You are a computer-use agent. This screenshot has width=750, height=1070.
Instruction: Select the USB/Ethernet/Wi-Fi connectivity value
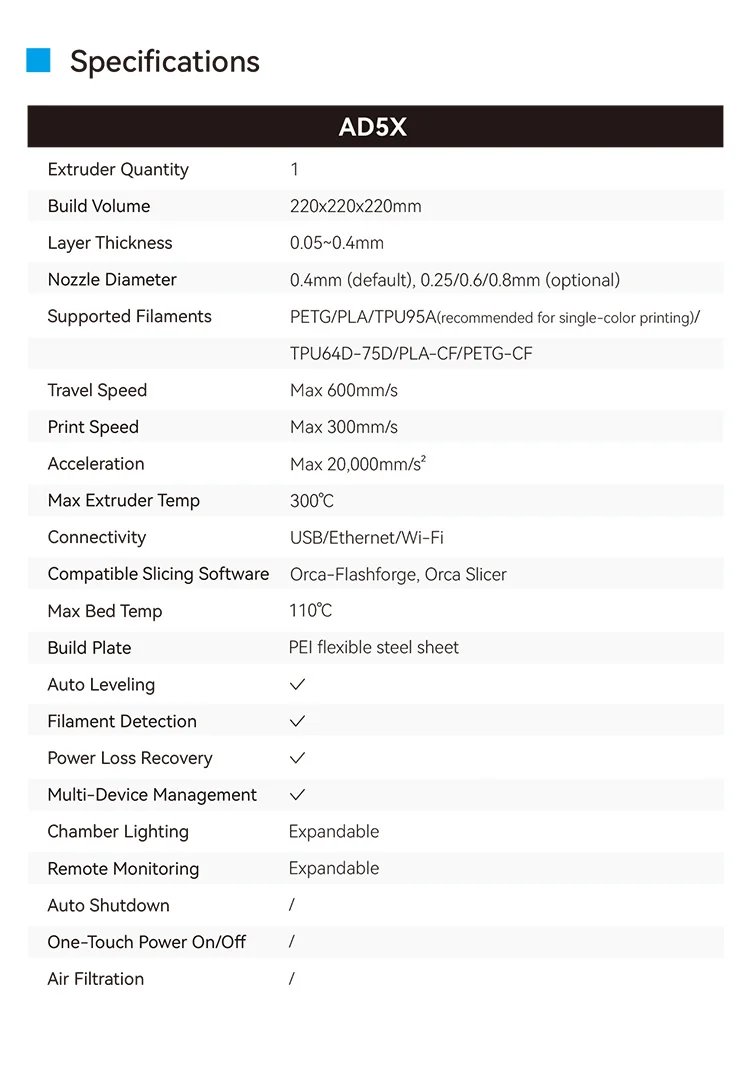click(366, 538)
